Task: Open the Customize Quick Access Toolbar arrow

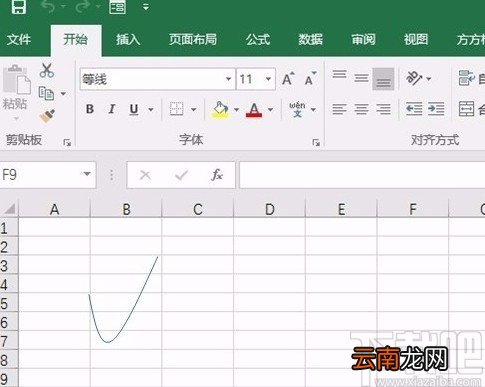Action: pyautogui.click(x=146, y=7)
